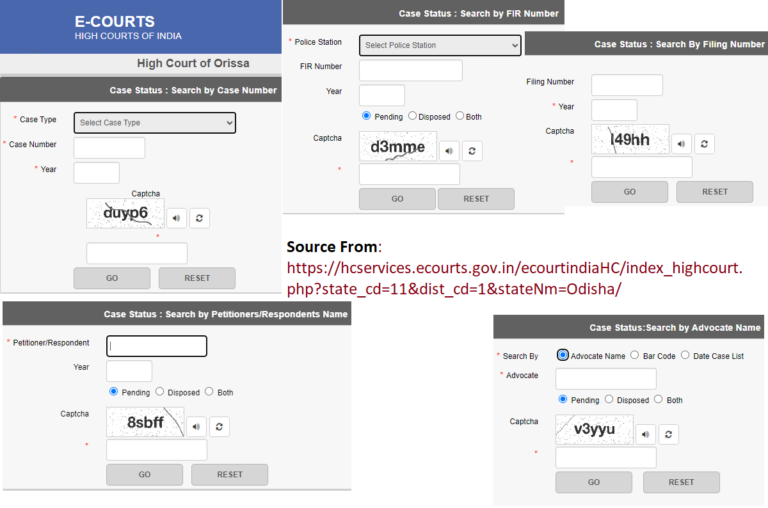The image size is (768, 508).
Task: Expand the Select Police Station dropdown
Action: (x=440, y=45)
